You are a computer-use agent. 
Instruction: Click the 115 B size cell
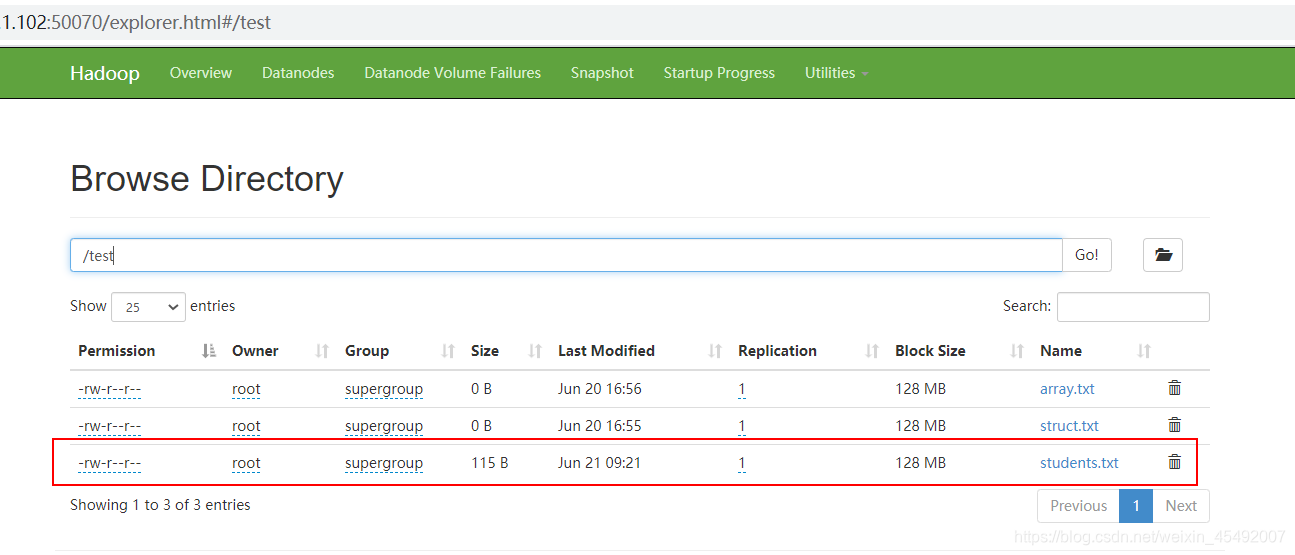coord(490,463)
